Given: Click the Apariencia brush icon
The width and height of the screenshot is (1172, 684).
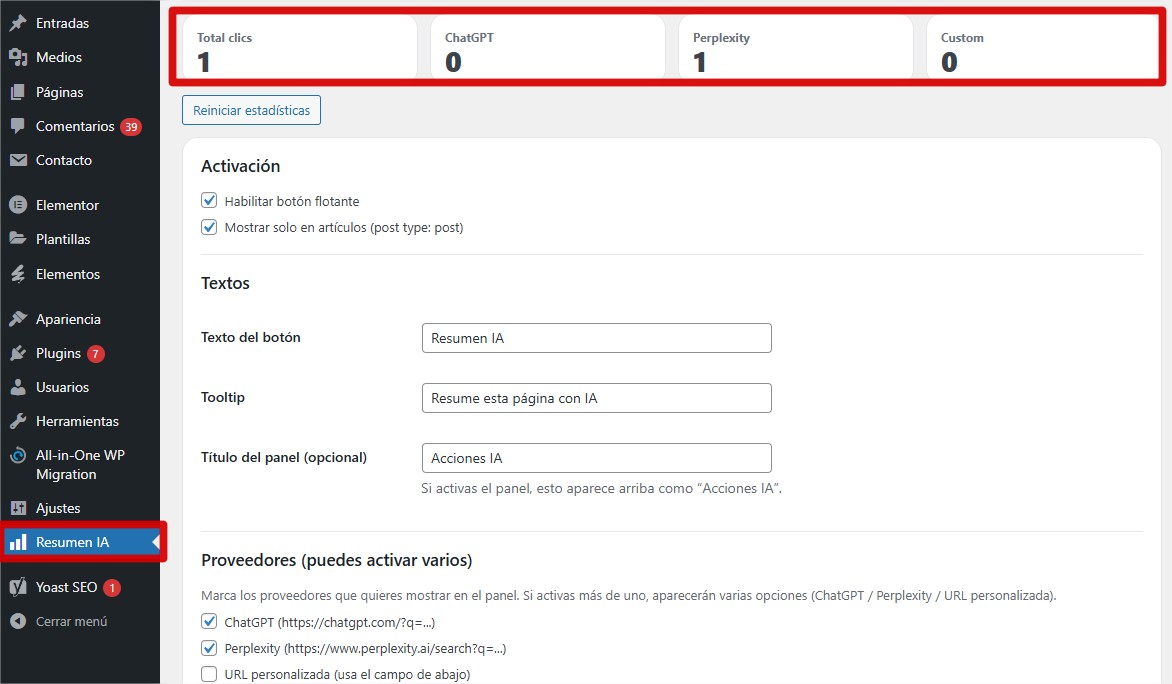Looking at the screenshot, I should 17,318.
